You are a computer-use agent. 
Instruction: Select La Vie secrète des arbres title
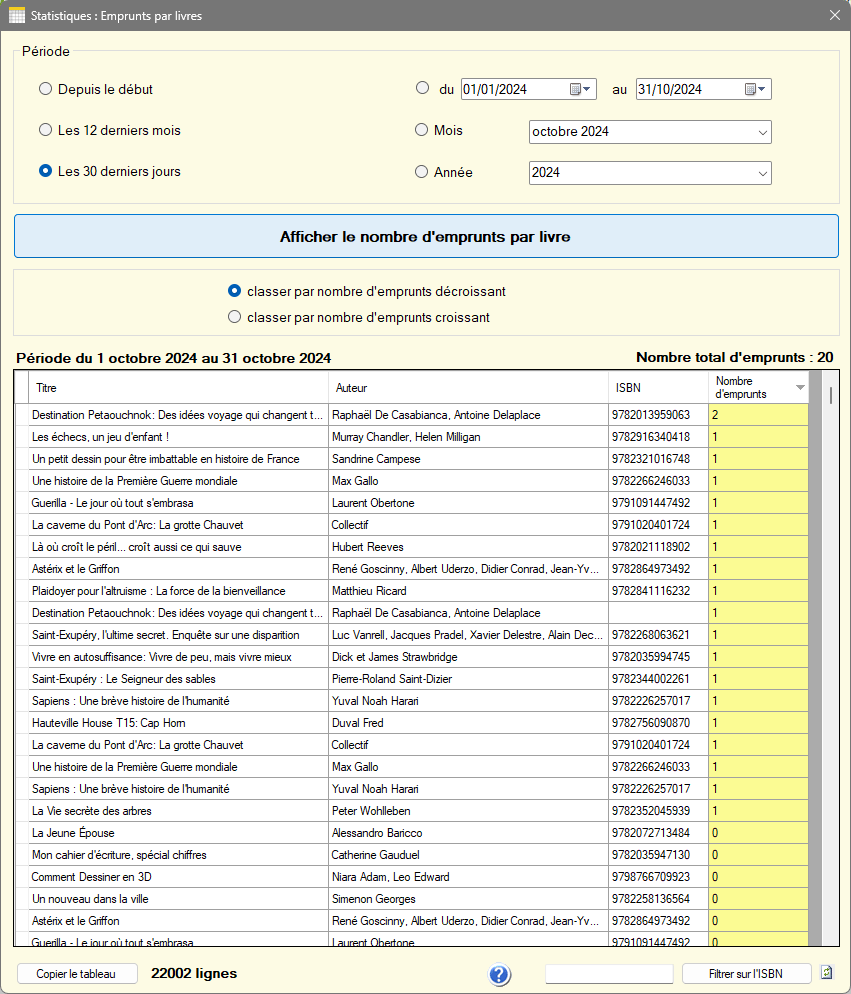click(178, 811)
